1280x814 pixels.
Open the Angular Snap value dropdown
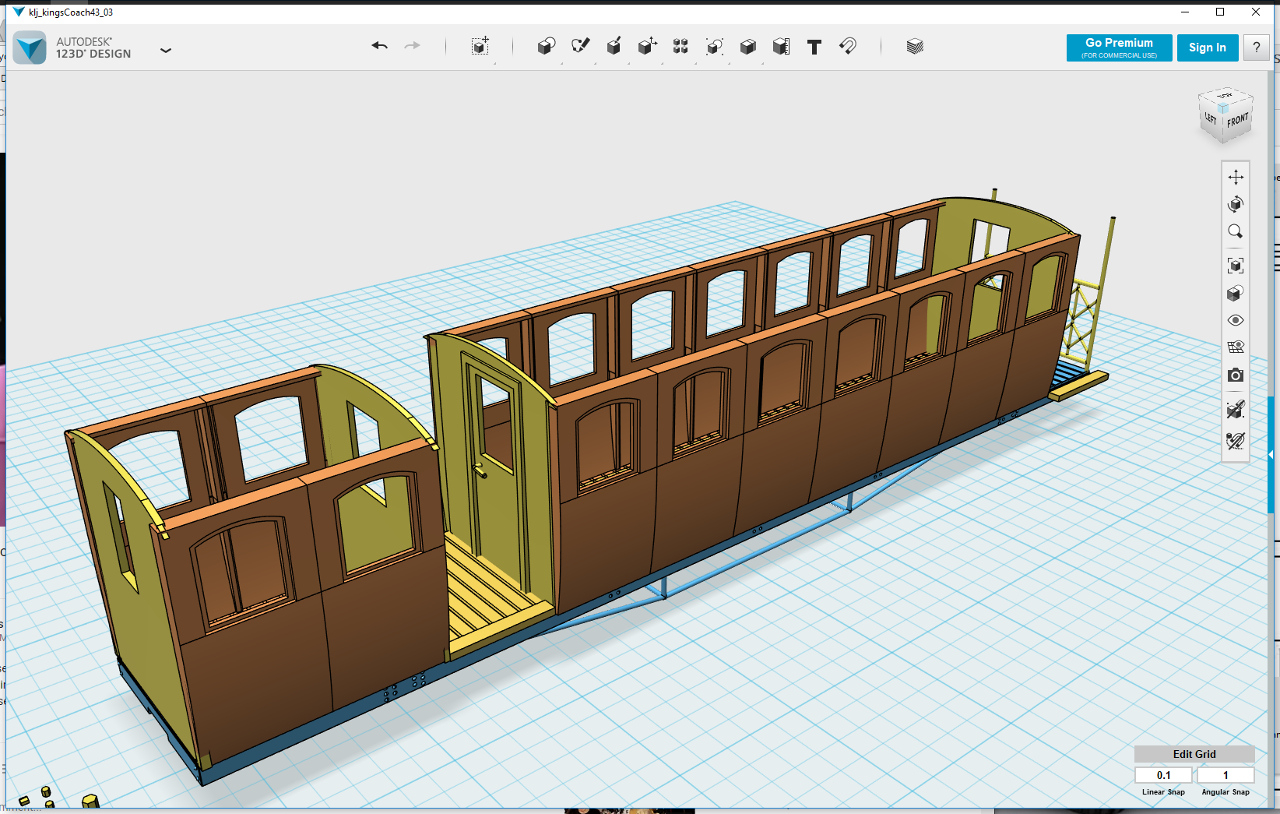click(1225, 775)
